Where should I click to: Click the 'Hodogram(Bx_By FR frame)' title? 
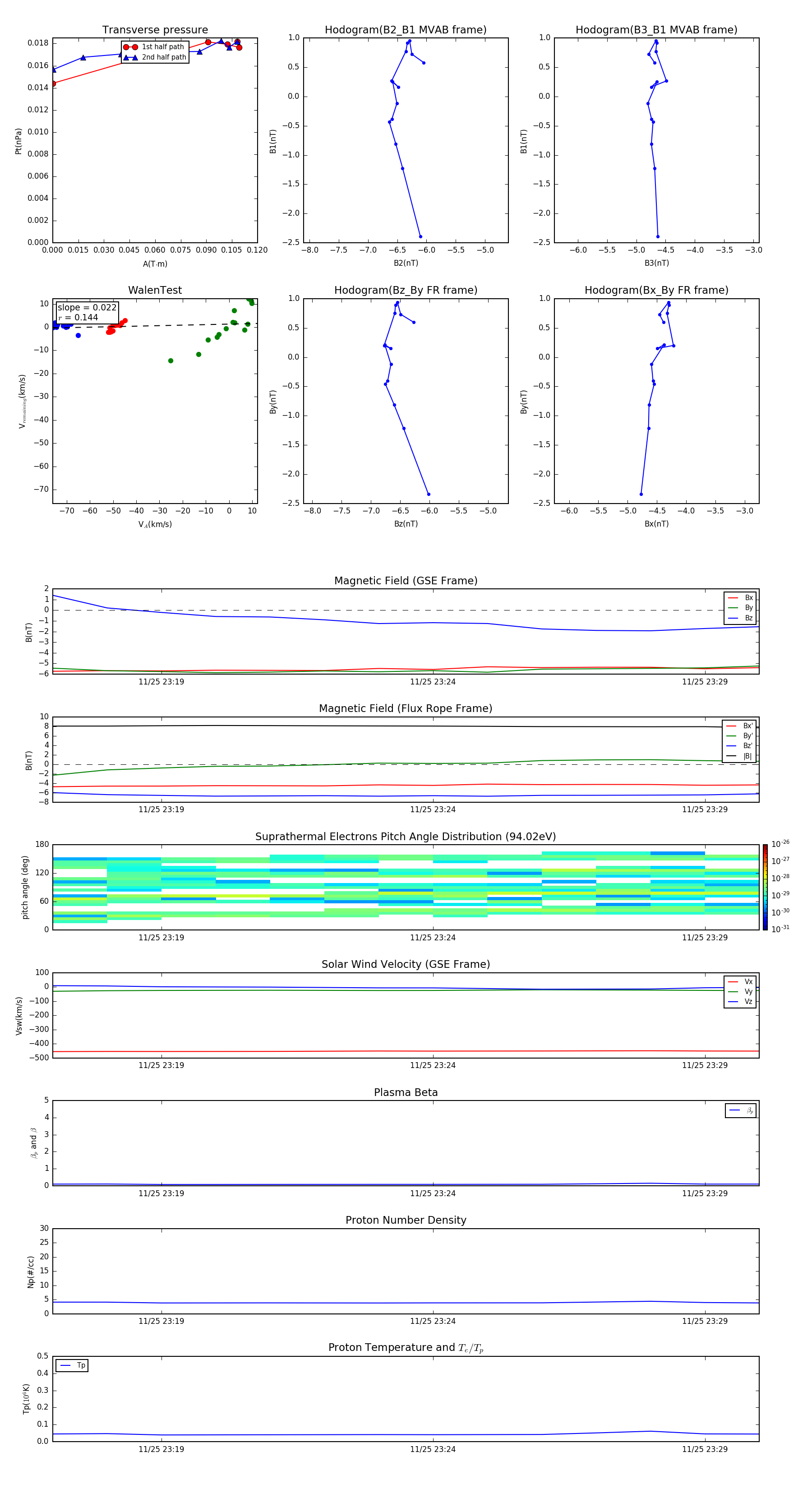pyautogui.click(x=656, y=290)
